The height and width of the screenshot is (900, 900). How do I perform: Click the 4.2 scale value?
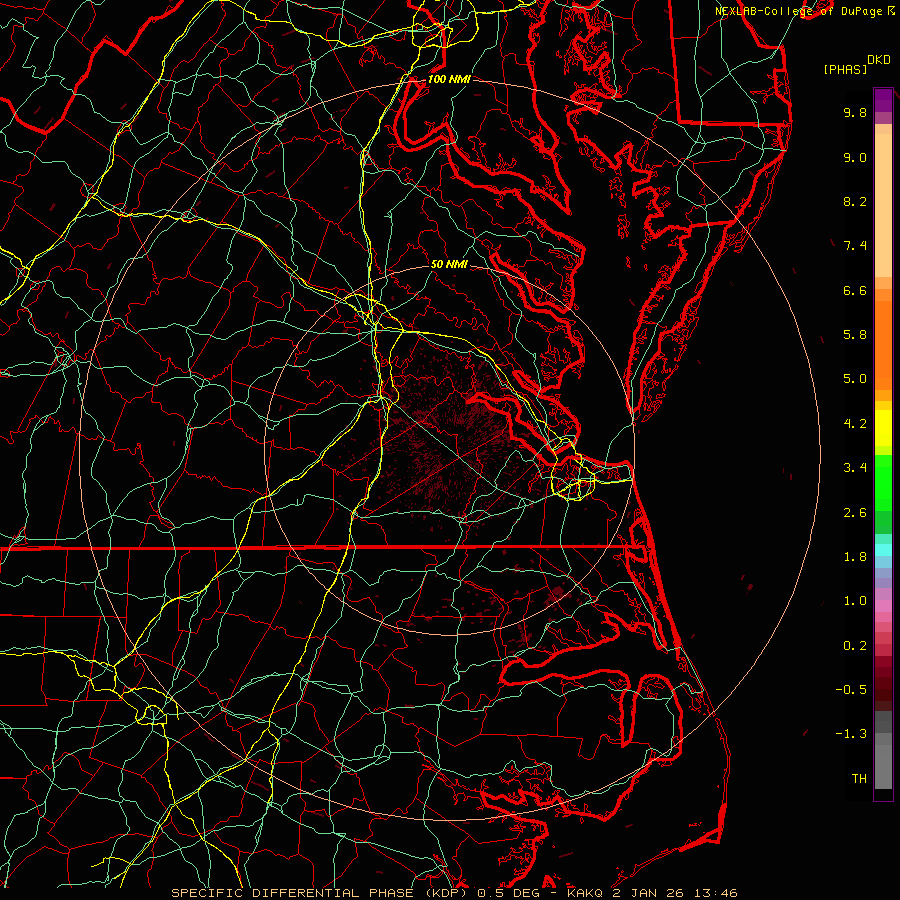855,424
